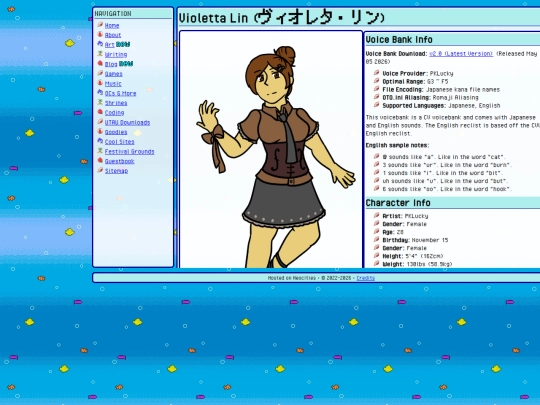
Task: Click the 'Height: 5'4"' line
Action: point(413,256)
